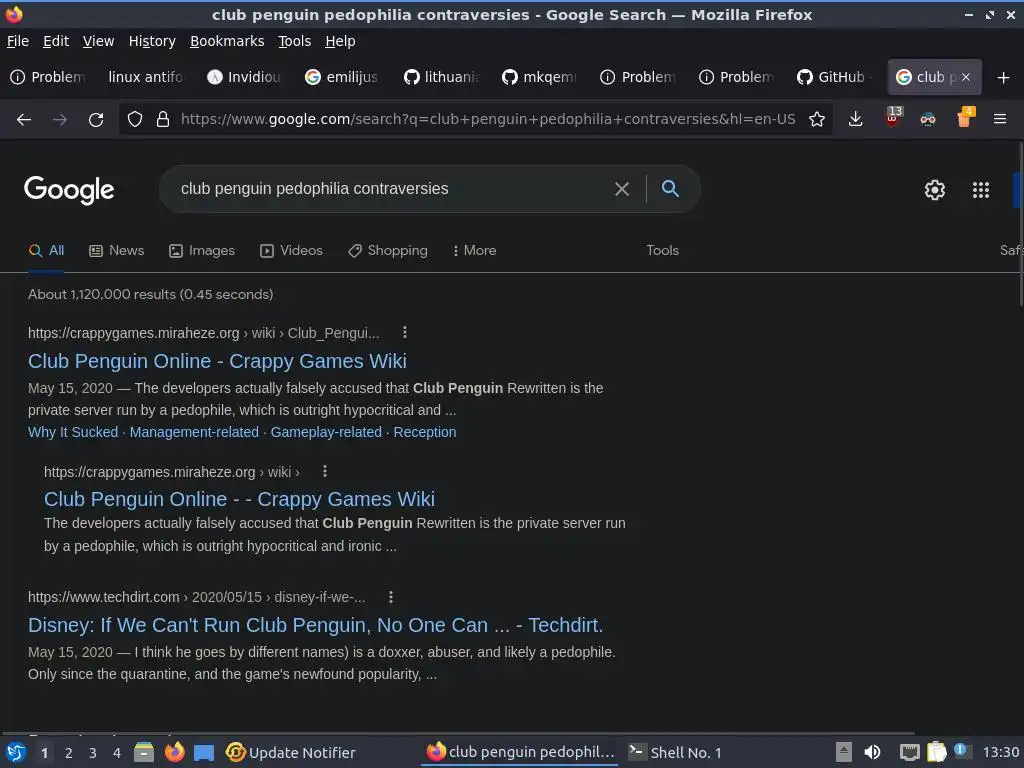The width and height of the screenshot is (1024, 768).
Task: Open the Edit menu
Action: (x=56, y=41)
